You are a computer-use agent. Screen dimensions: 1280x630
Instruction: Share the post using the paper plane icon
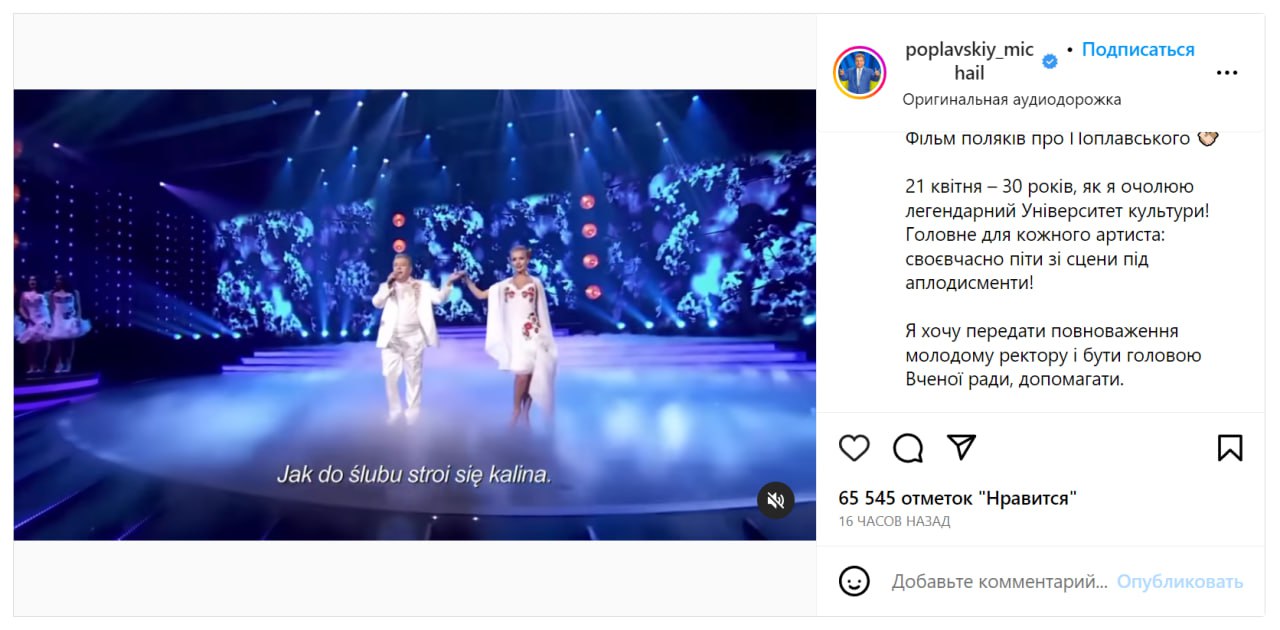click(961, 448)
